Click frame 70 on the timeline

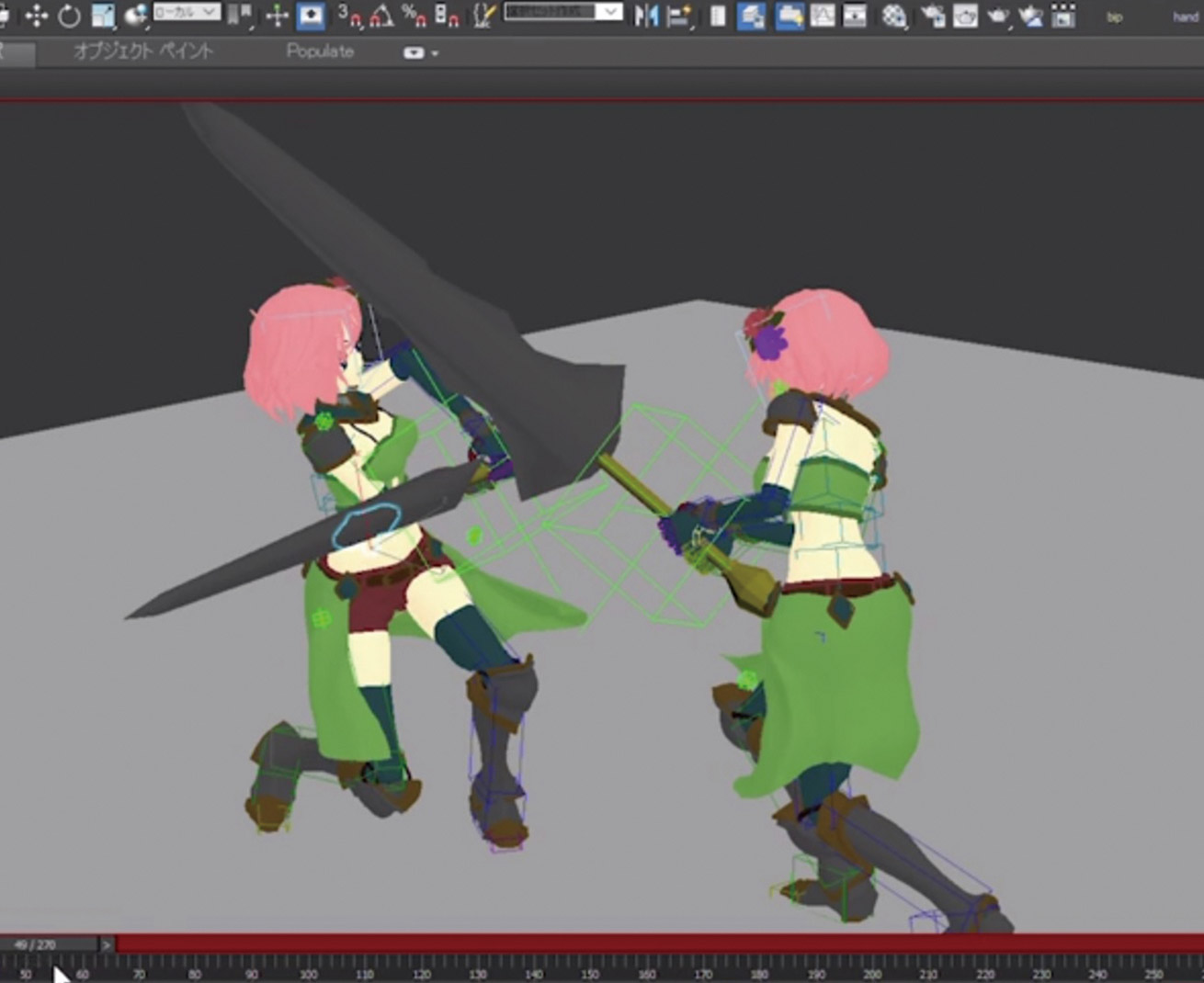[139, 973]
